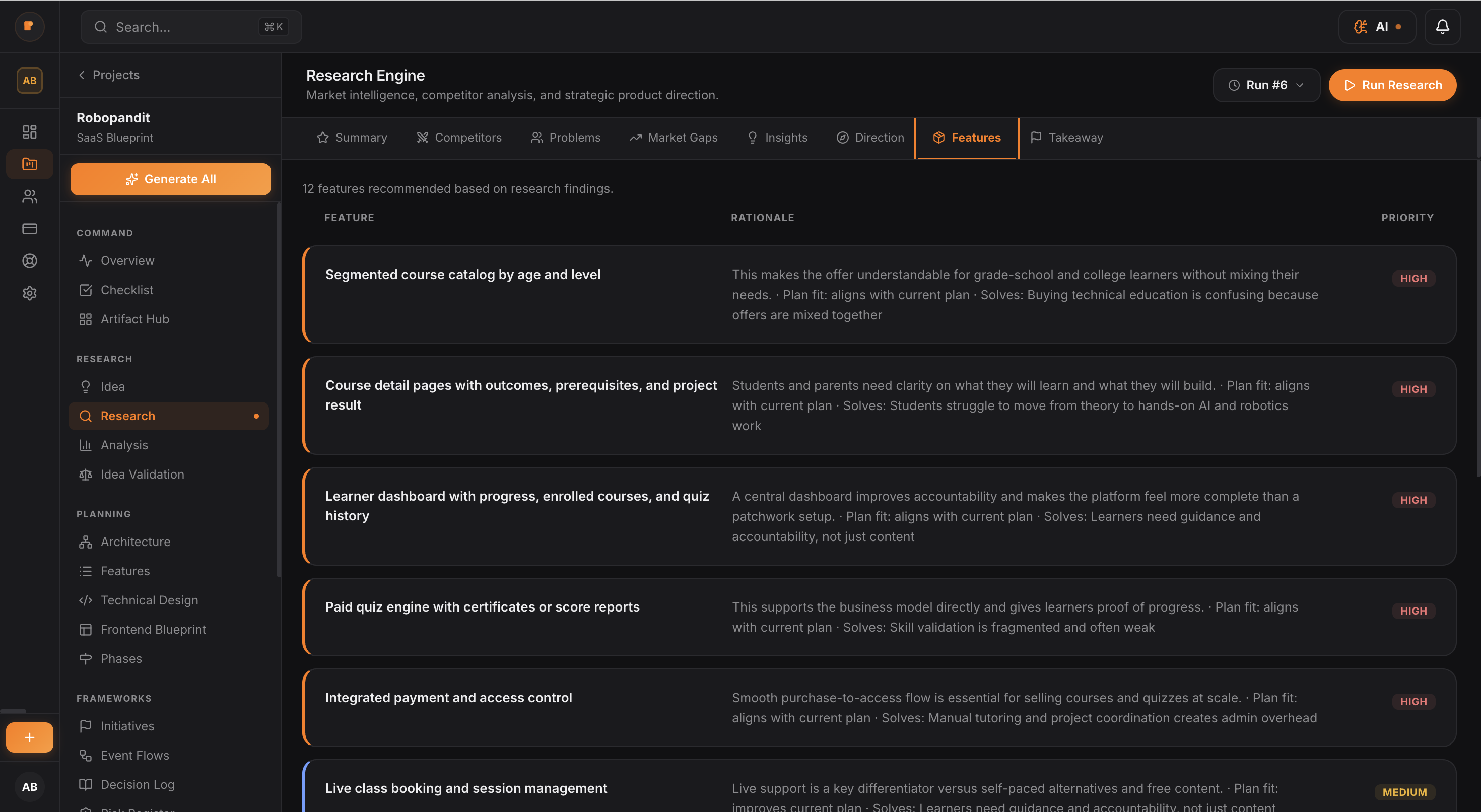Click the back chevron beside Projects
This screenshot has height=812, width=1481.
click(82, 75)
